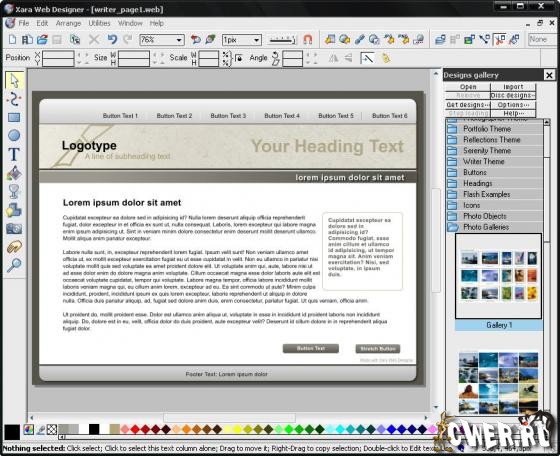Click the flip horizontal icon

click(333, 58)
